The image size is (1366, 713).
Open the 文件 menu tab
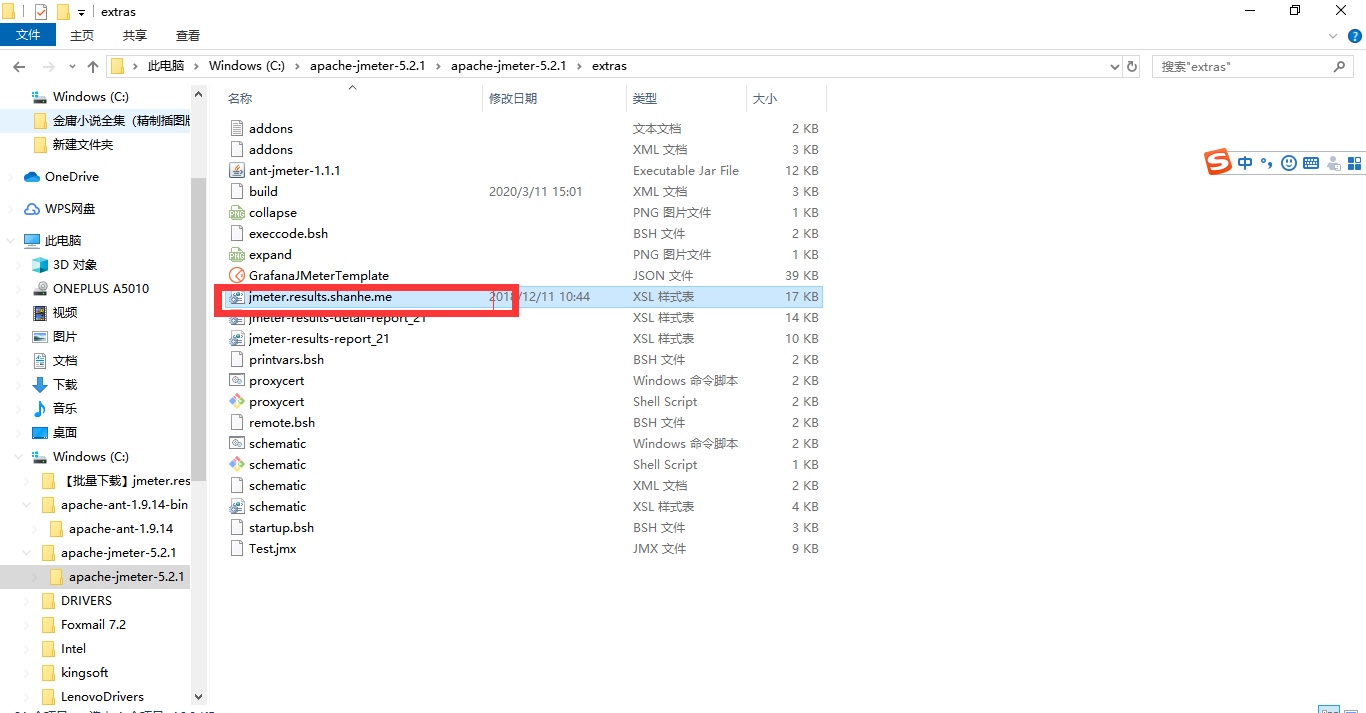point(28,35)
